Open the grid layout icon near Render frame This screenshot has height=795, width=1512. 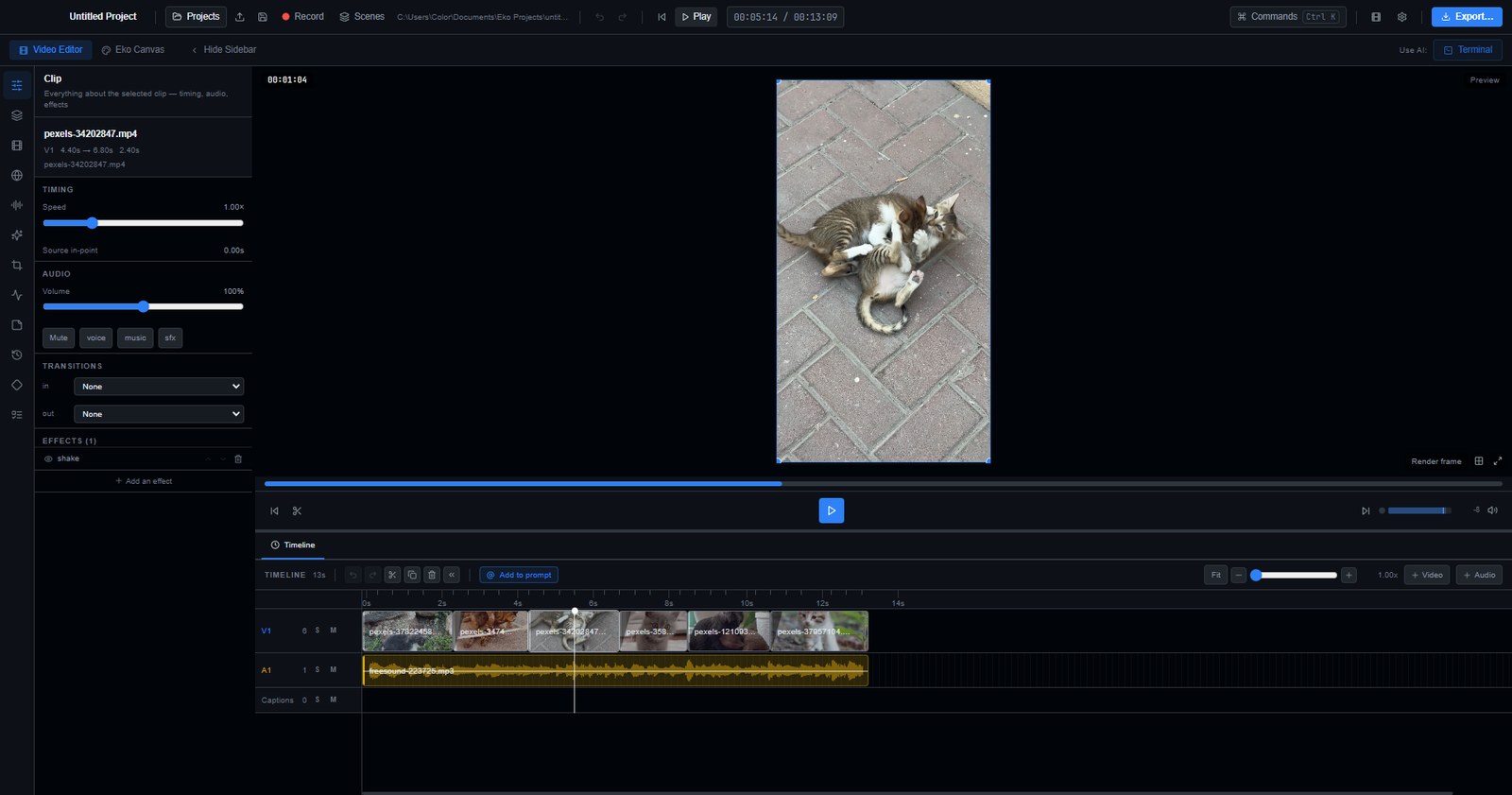[x=1479, y=461]
